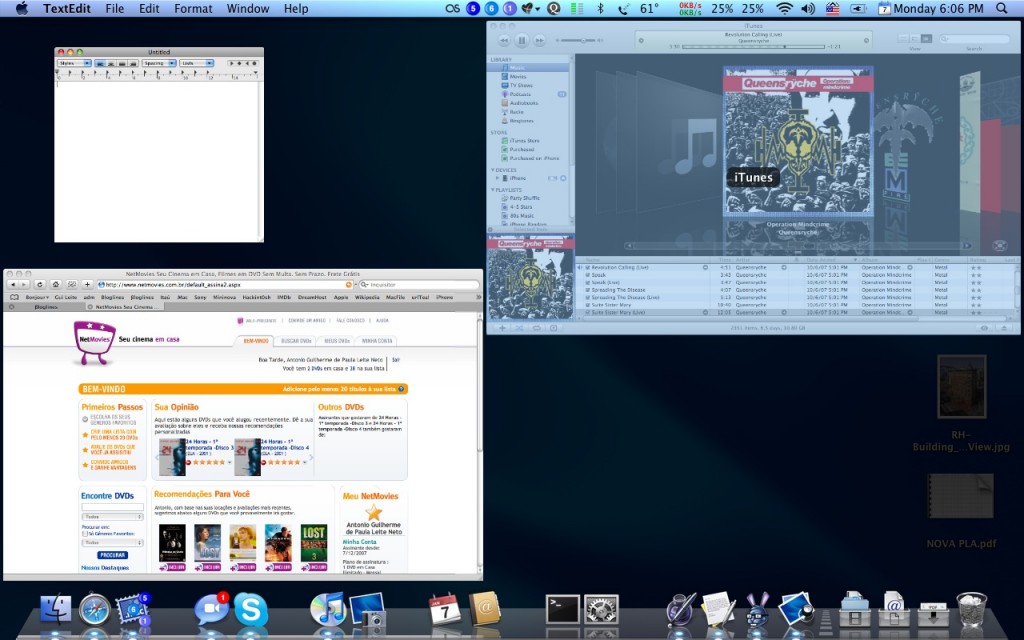Open the MINHA CONTA tab on NetMovies
The image size is (1024, 640).
point(377,341)
